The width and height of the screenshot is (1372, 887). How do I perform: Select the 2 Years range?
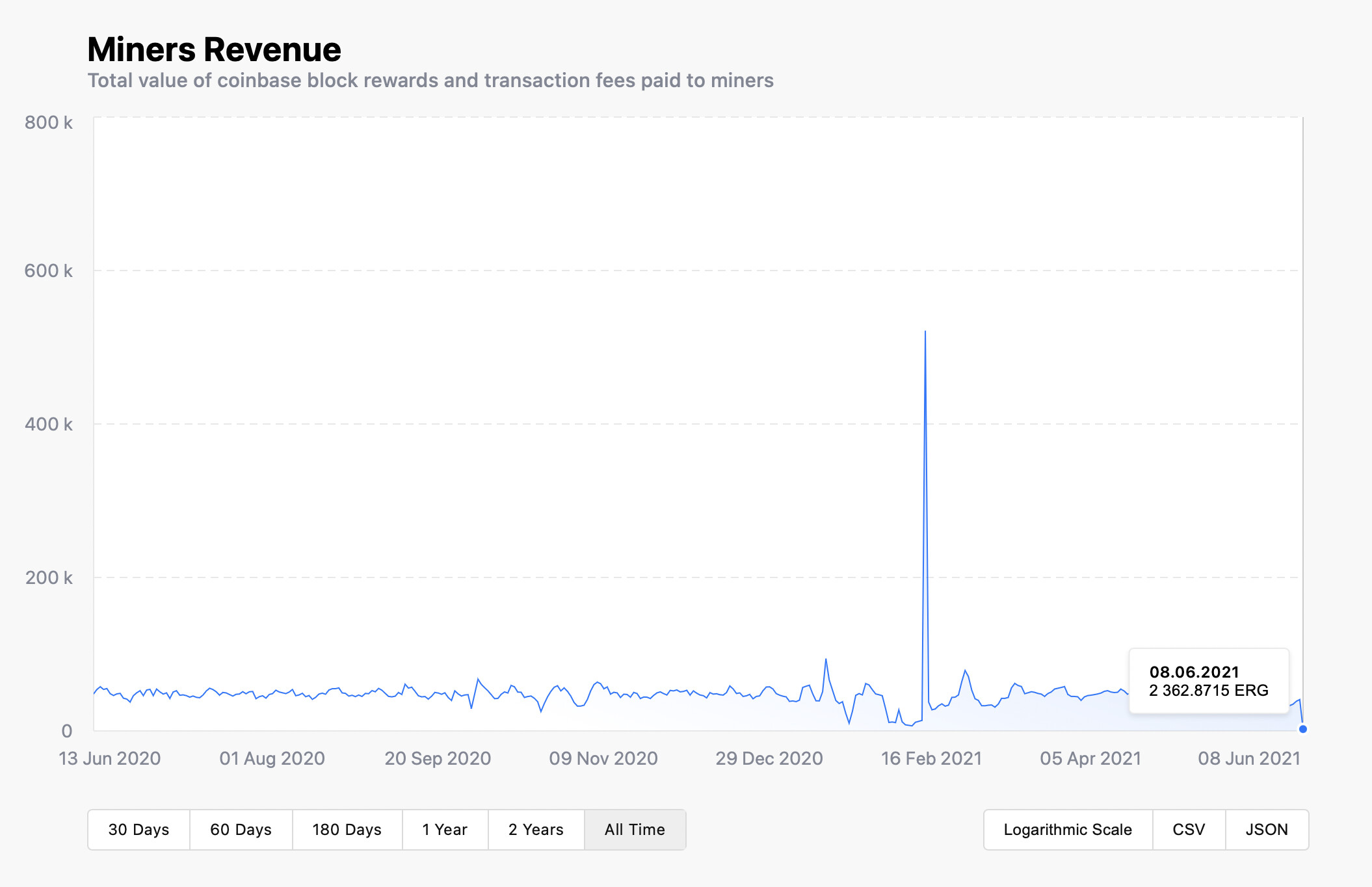pos(536,829)
